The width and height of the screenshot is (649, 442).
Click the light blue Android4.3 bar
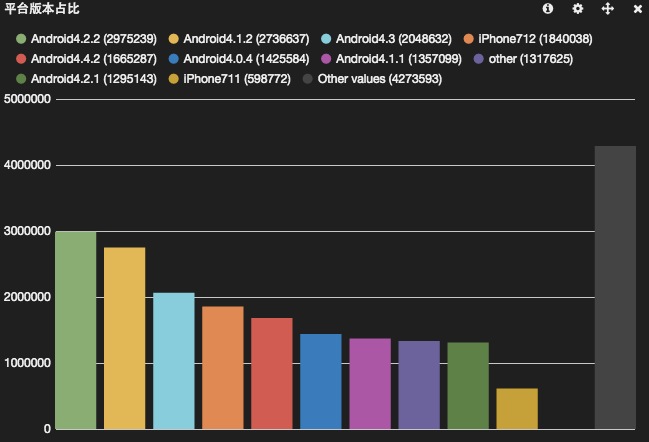pos(174,361)
